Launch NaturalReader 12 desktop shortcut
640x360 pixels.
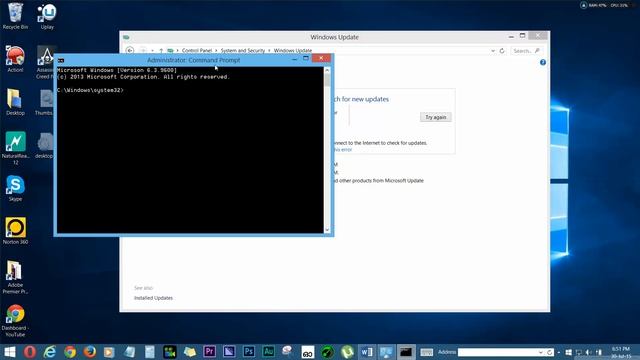click(x=16, y=148)
